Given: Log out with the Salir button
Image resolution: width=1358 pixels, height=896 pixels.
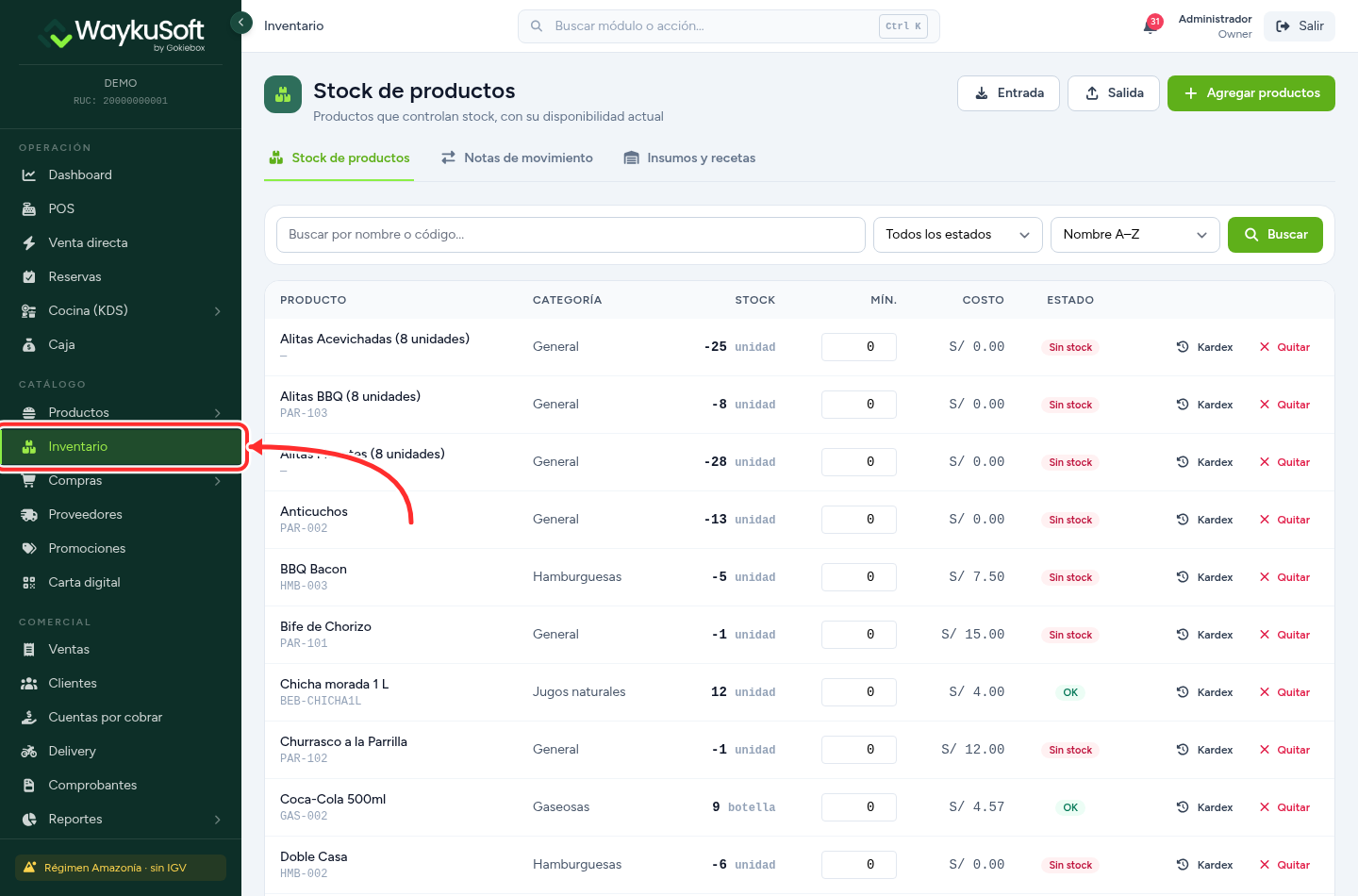Looking at the screenshot, I should click(x=1300, y=26).
